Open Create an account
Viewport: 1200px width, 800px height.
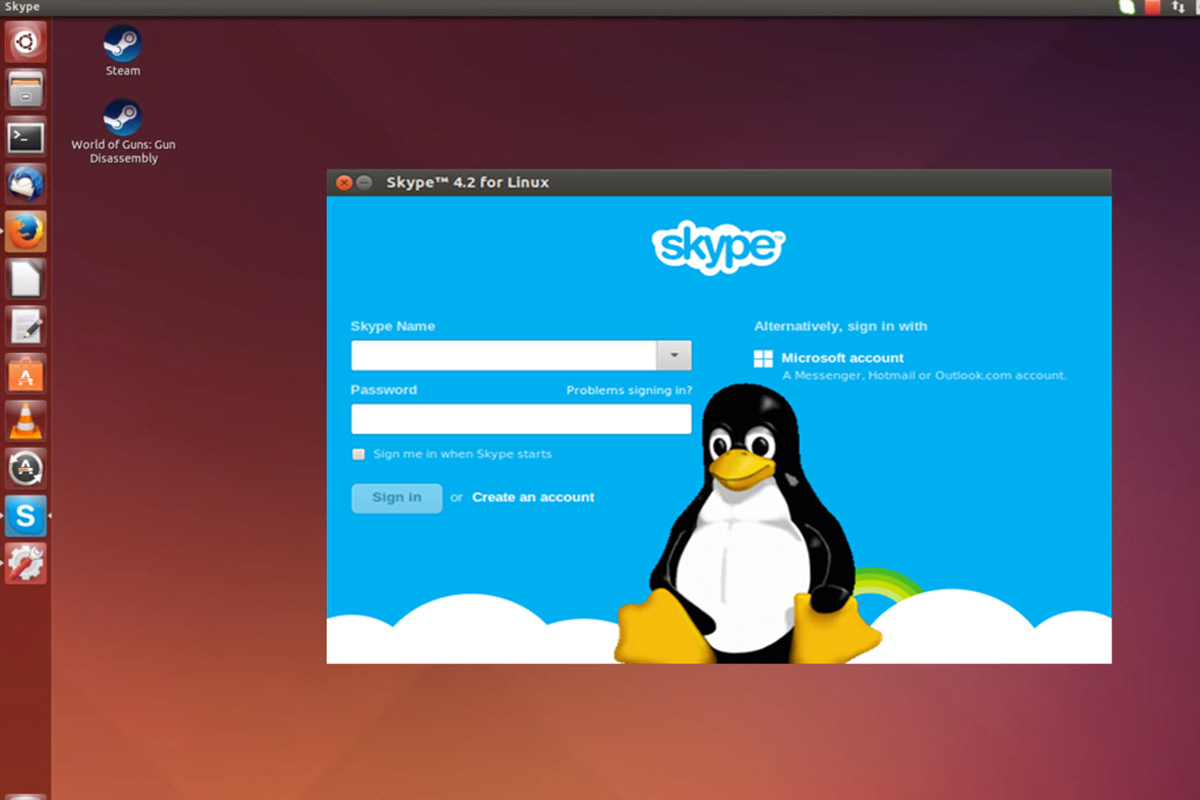[533, 497]
